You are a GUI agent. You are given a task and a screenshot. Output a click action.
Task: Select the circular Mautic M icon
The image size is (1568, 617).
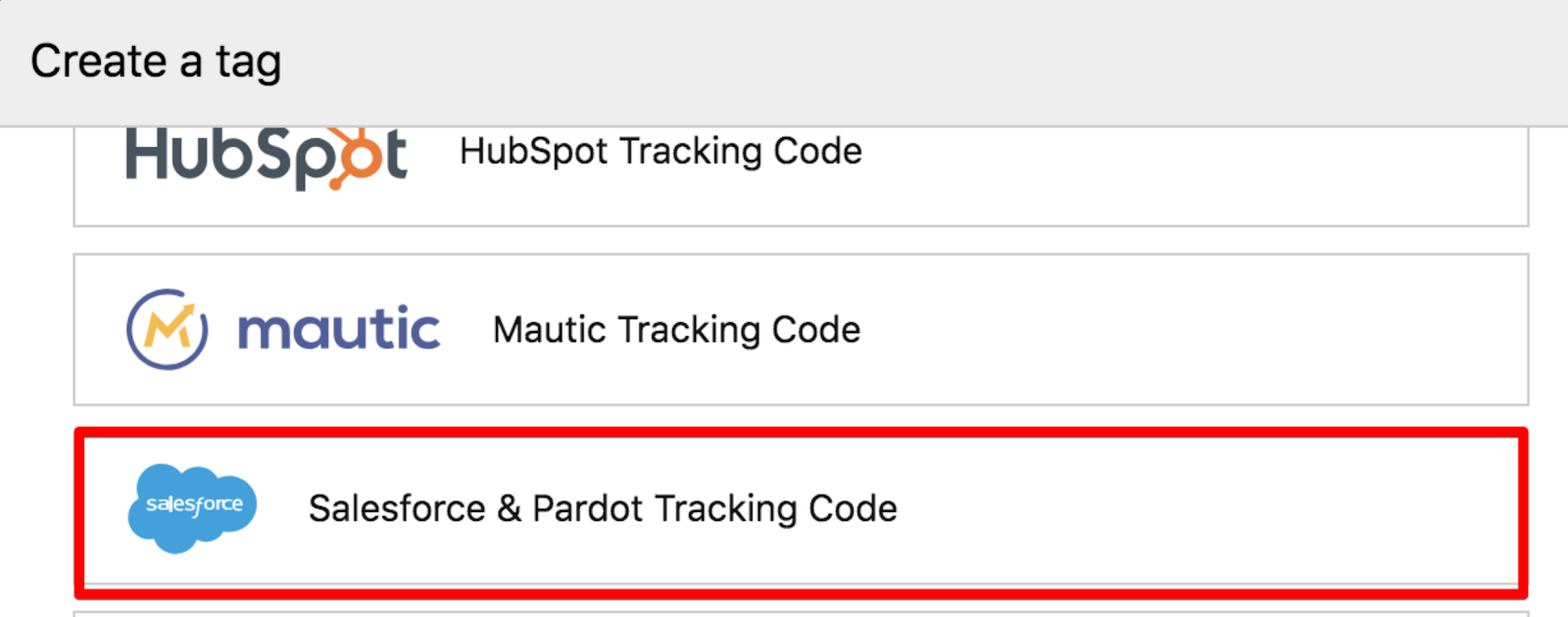pos(167,329)
